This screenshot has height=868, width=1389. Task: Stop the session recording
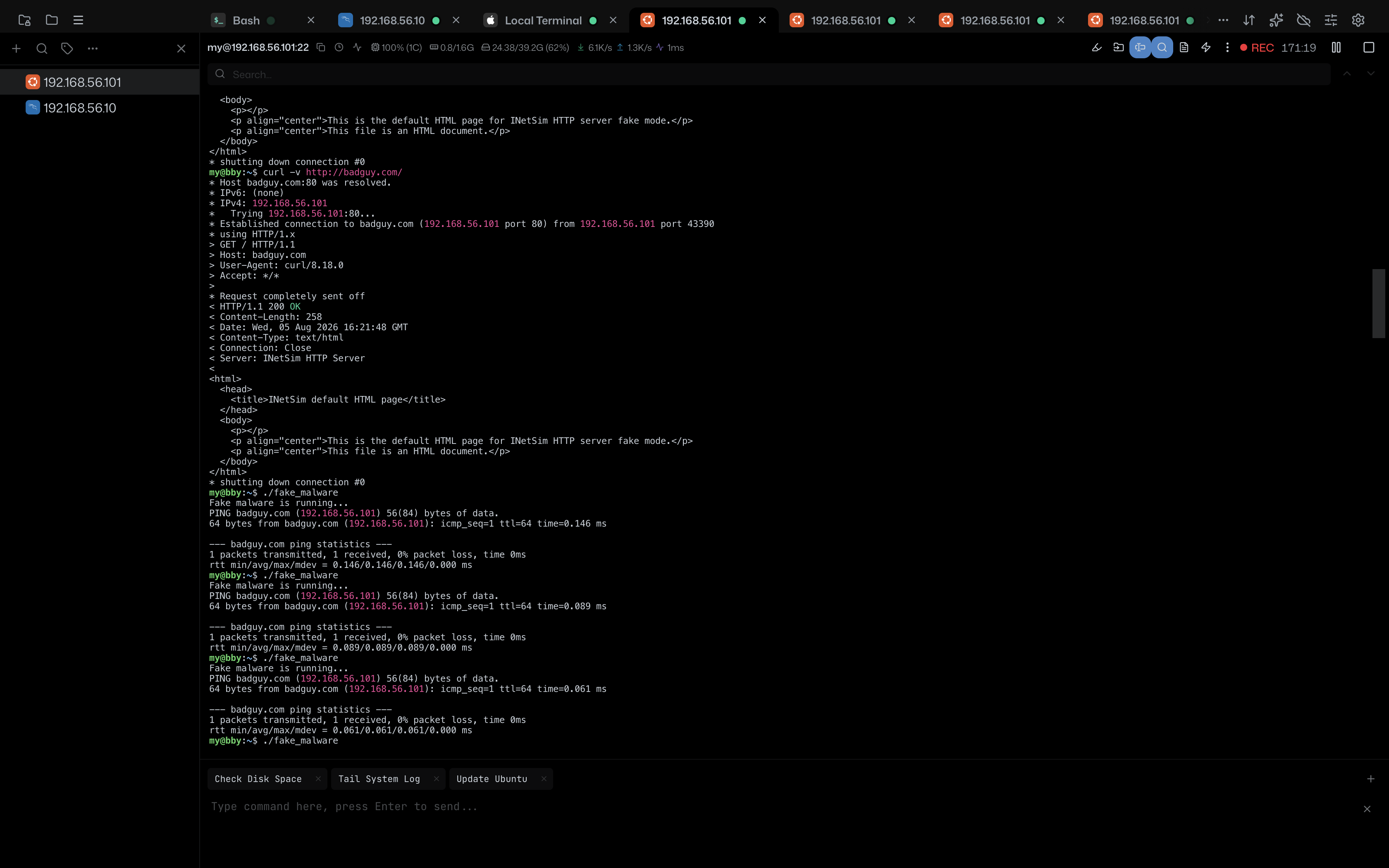[x=1368, y=48]
